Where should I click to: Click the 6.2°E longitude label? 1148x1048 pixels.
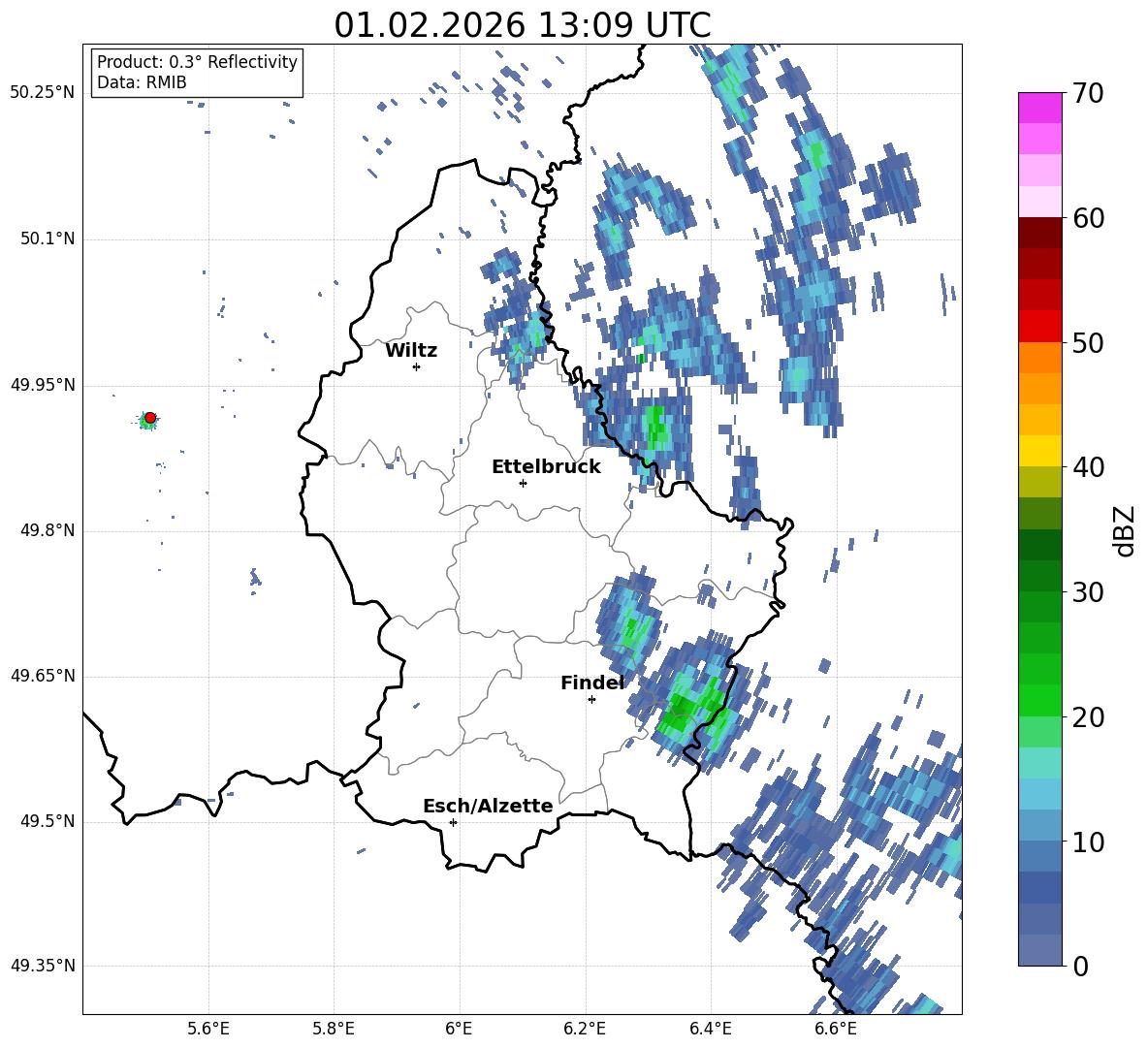click(585, 1029)
